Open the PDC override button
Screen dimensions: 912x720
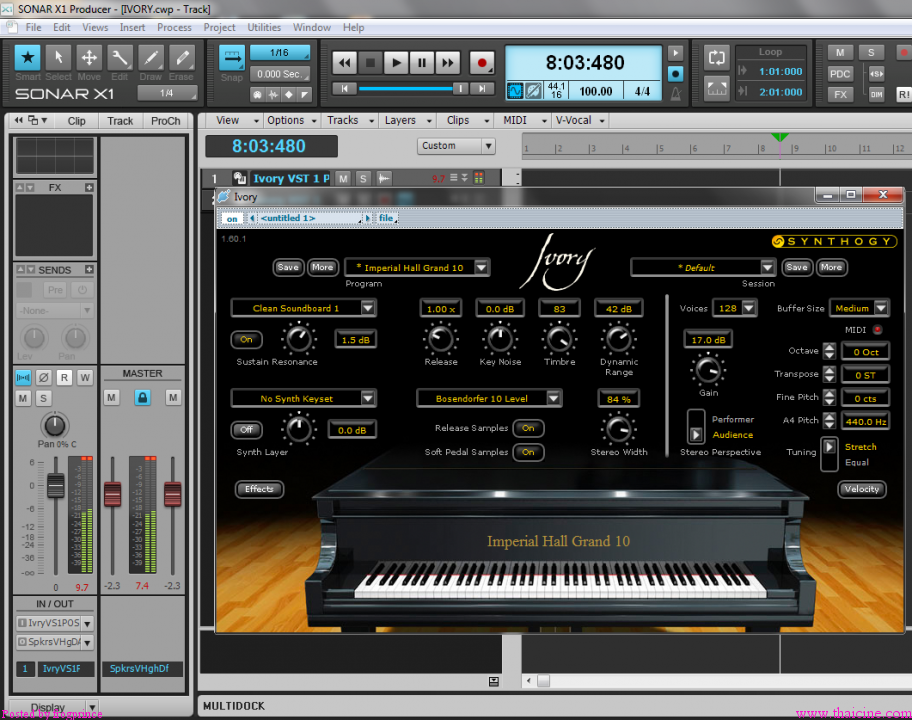click(x=840, y=74)
